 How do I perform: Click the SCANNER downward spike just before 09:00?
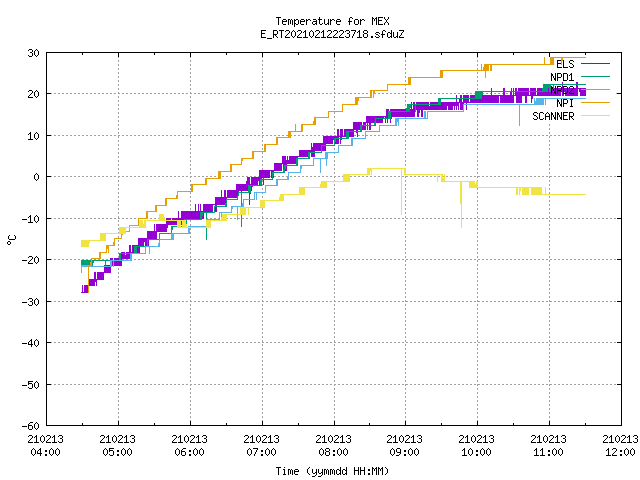[x=402, y=194]
